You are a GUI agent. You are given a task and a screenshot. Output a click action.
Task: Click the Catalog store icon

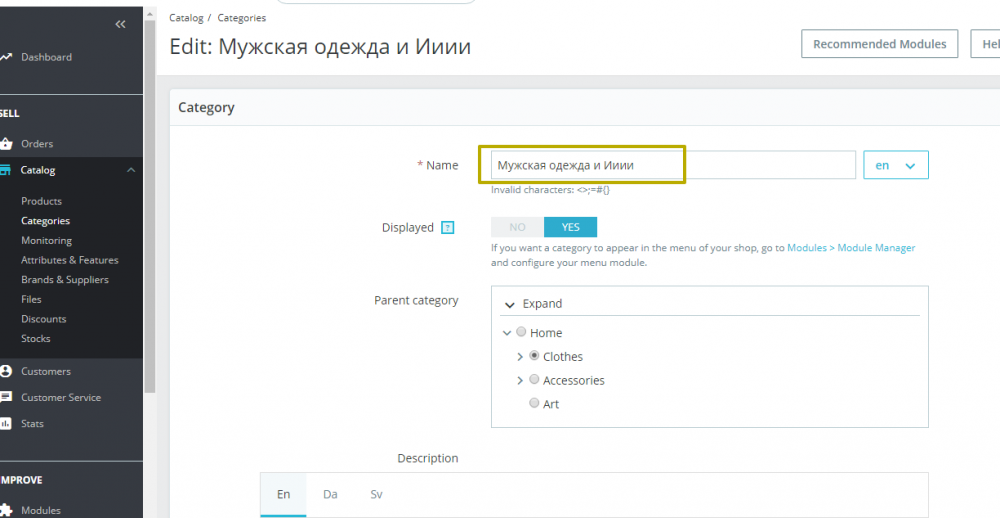pos(5,170)
